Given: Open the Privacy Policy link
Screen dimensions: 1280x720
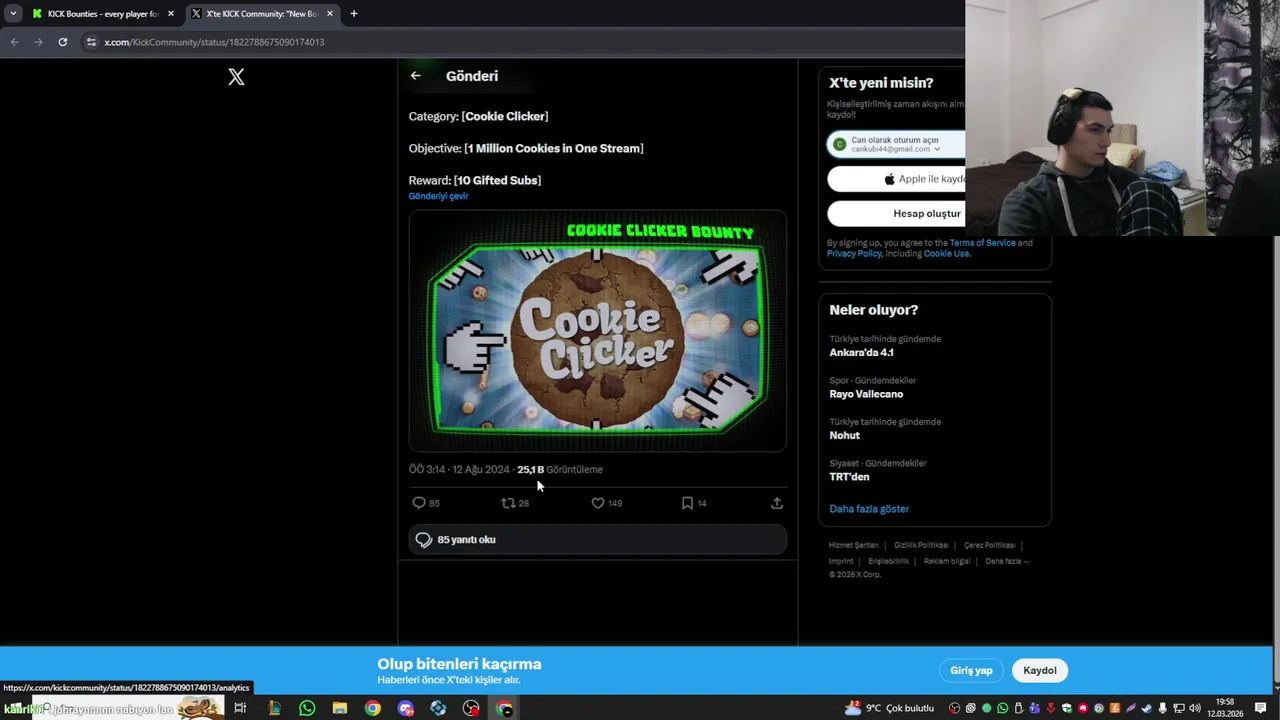Looking at the screenshot, I should pos(854,254).
